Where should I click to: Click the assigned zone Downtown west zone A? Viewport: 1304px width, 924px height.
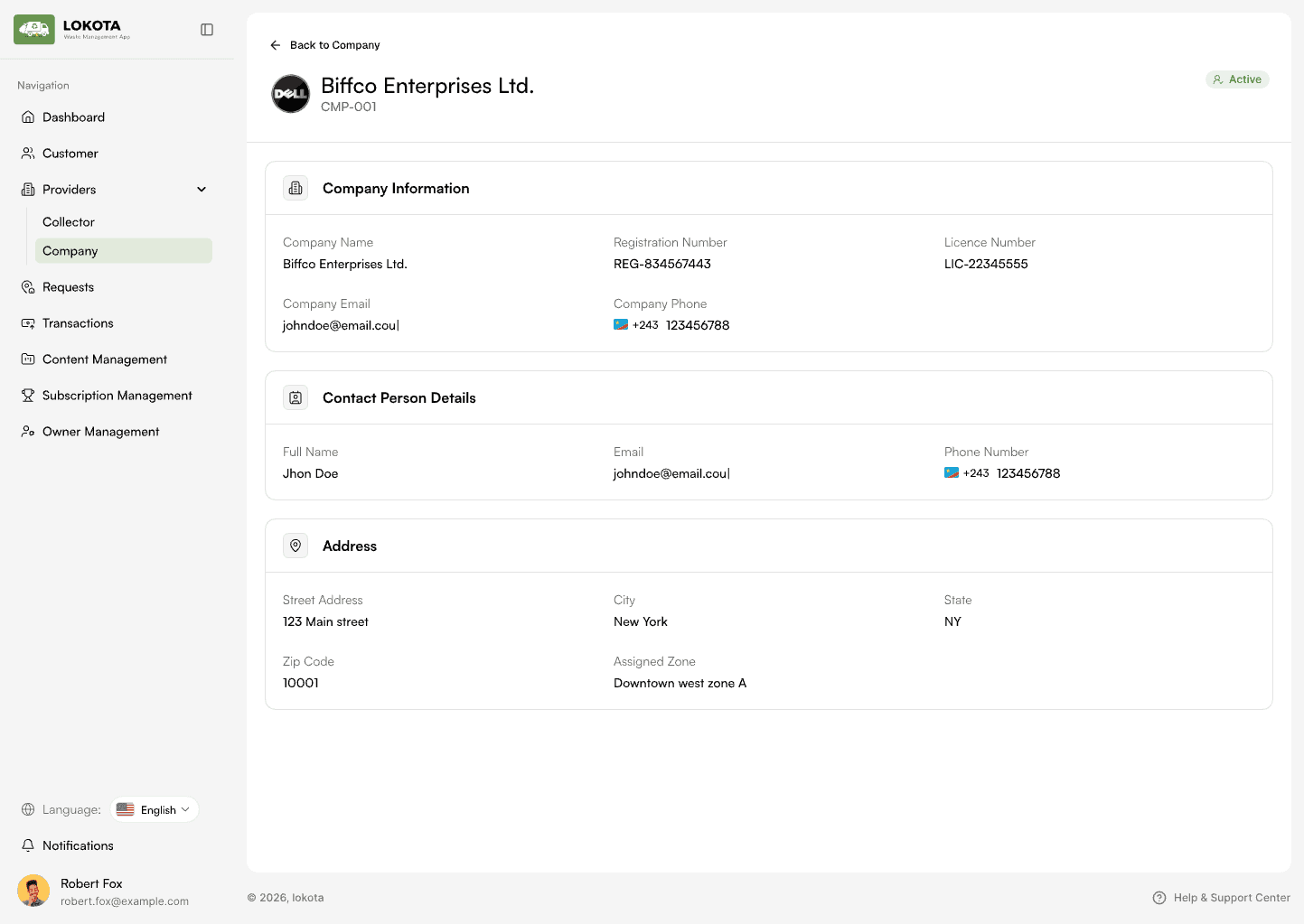point(680,683)
